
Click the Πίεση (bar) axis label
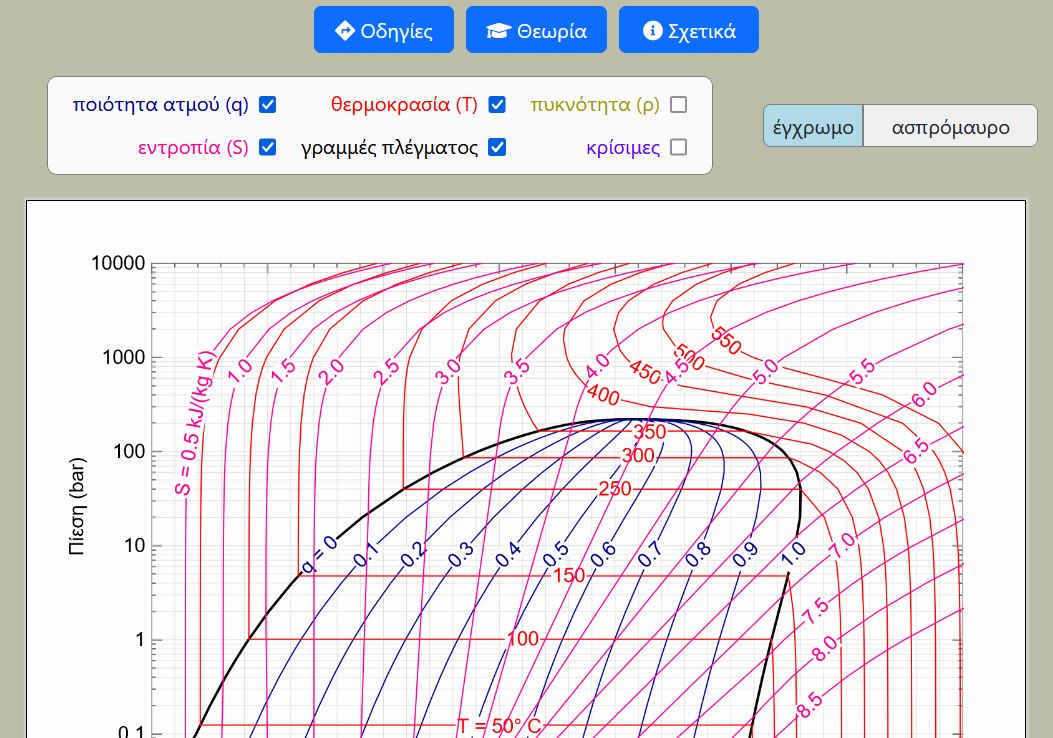click(78, 506)
